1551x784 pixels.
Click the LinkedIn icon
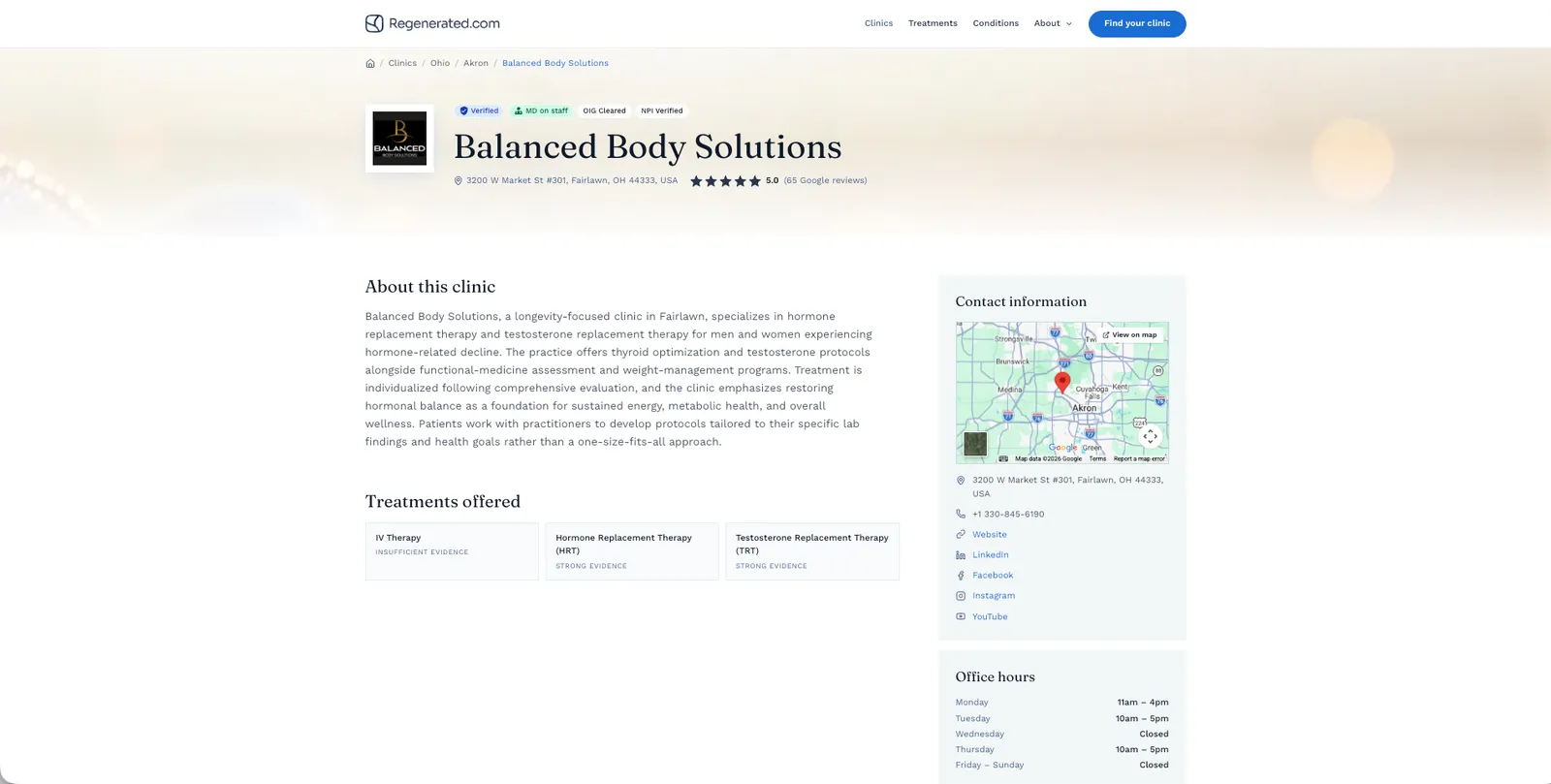pos(961,554)
